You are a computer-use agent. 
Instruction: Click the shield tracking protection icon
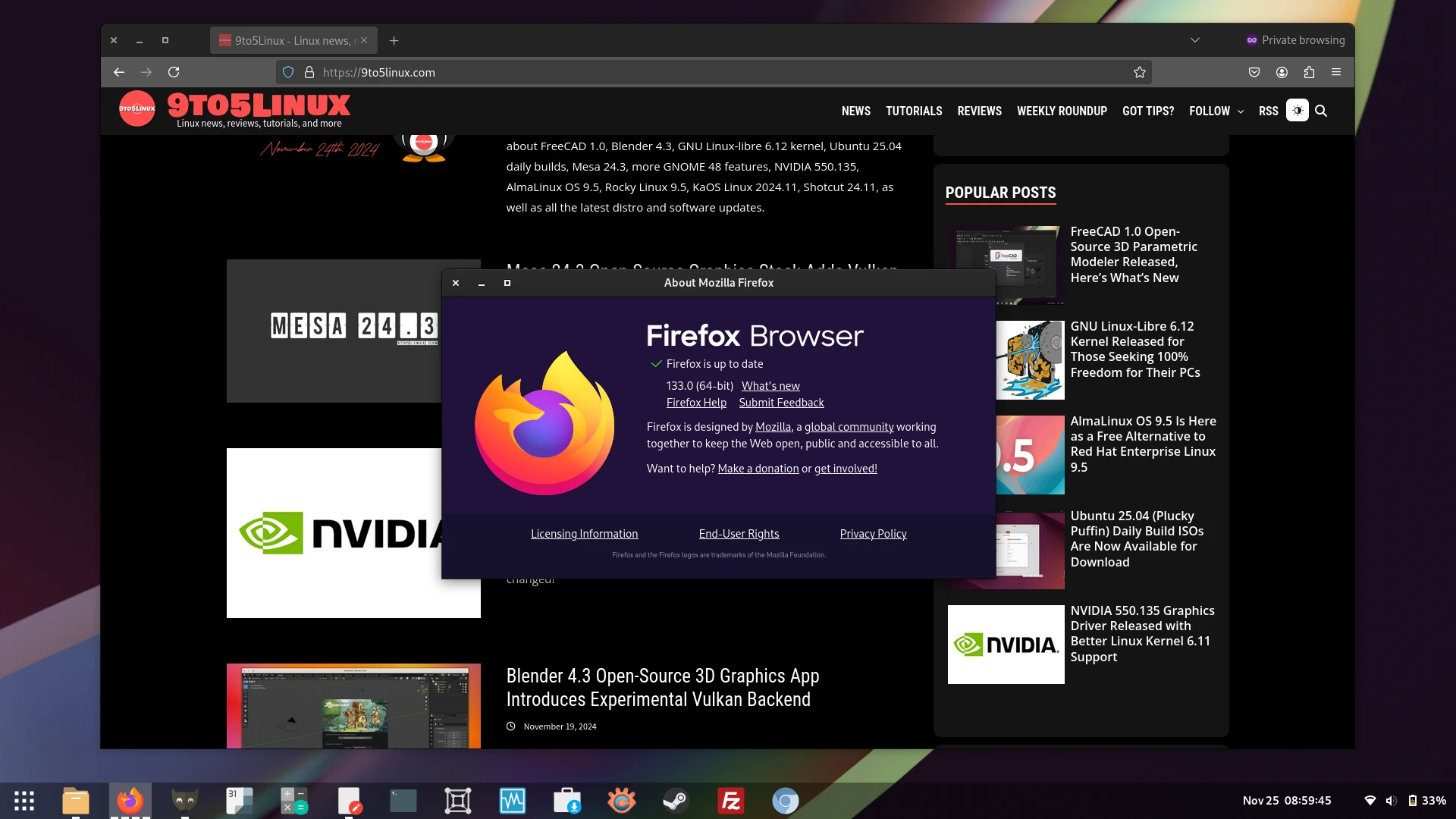(x=288, y=72)
